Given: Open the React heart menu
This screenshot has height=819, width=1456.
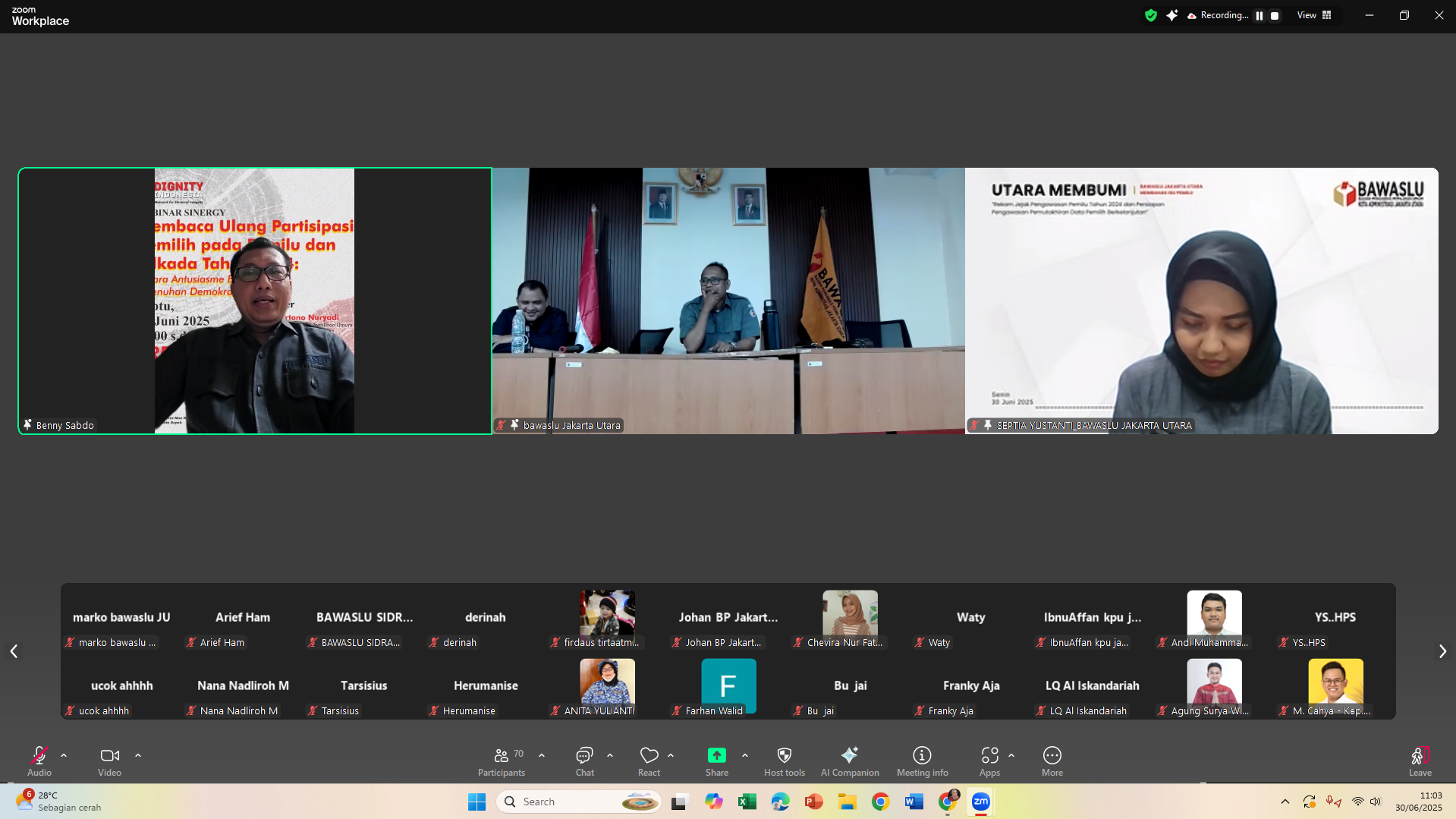Looking at the screenshot, I should [649, 761].
